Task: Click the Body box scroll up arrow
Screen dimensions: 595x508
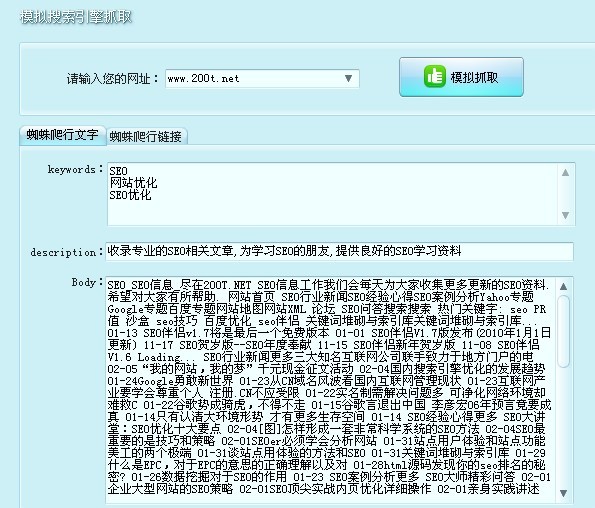Action: (x=564, y=286)
